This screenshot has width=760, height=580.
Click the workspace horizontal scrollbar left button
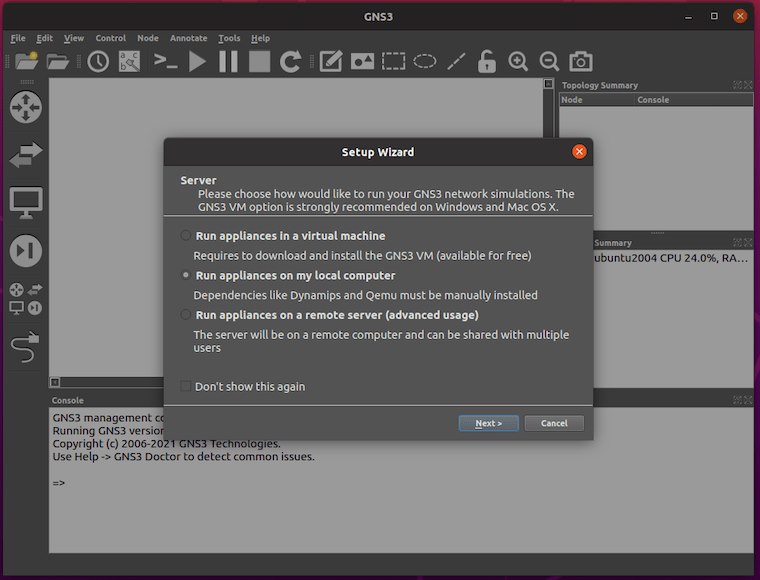point(55,382)
